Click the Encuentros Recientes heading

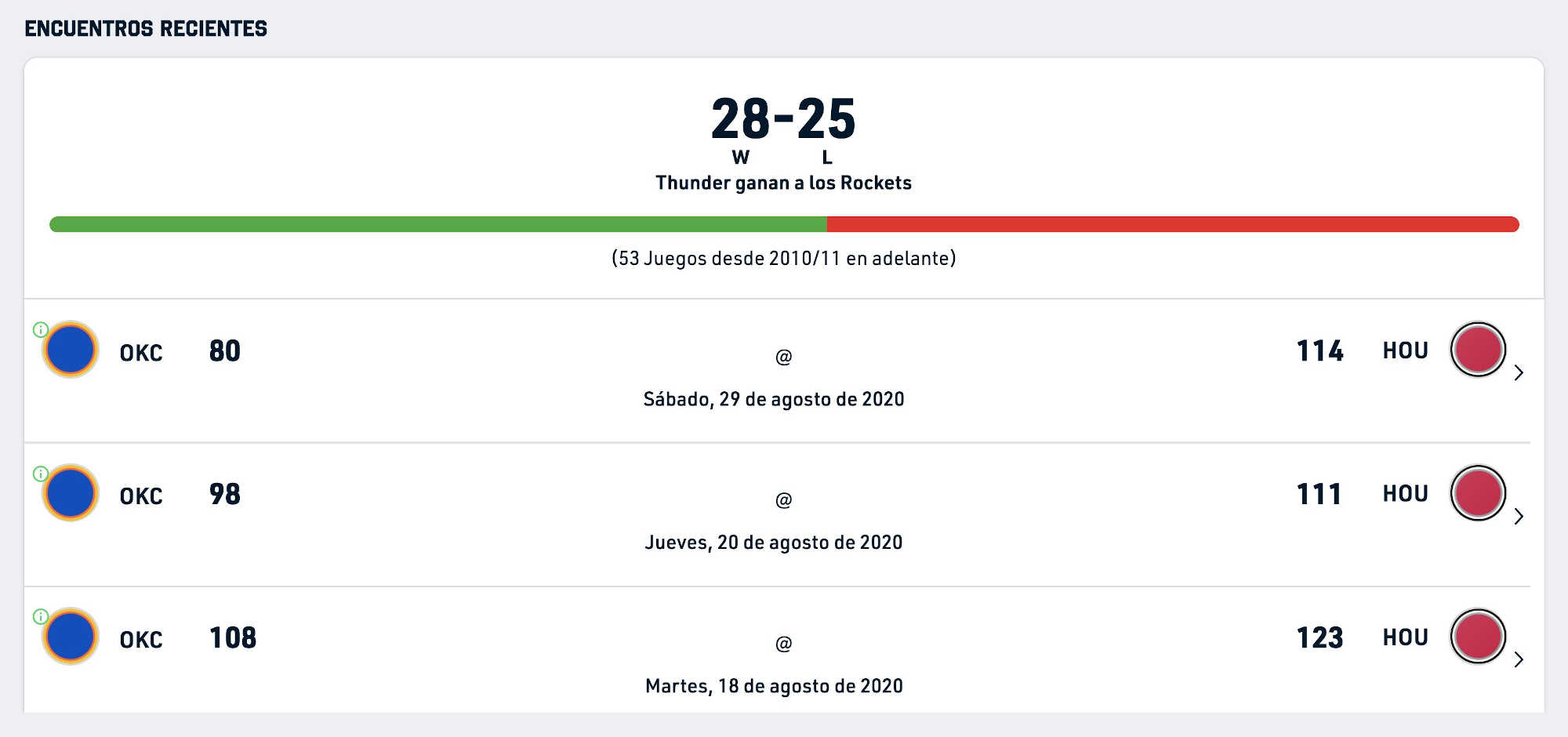coord(146,29)
